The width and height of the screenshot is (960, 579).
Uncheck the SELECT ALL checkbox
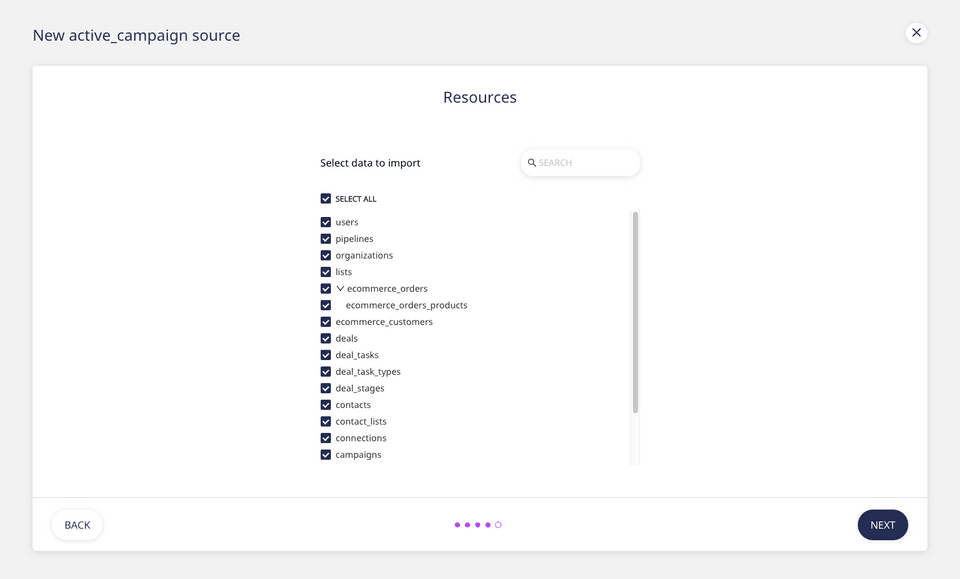coord(325,198)
